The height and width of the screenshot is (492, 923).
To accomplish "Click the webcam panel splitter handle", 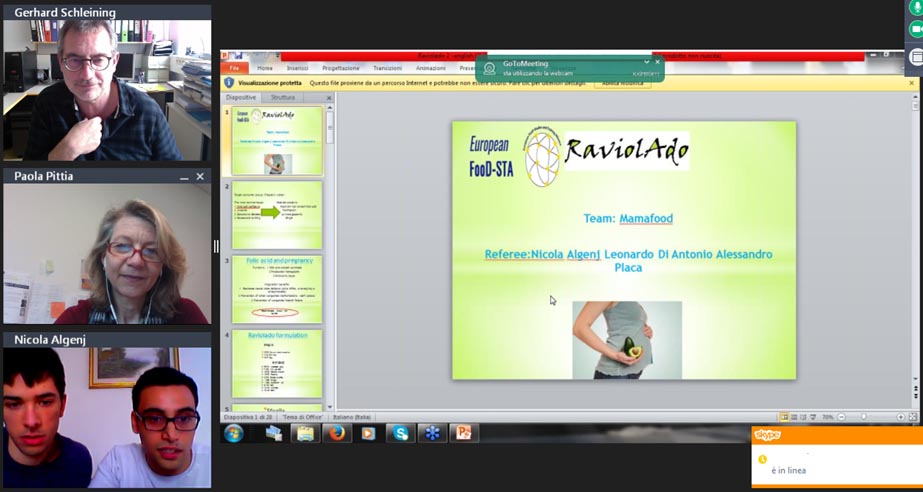I will click(x=215, y=246).
